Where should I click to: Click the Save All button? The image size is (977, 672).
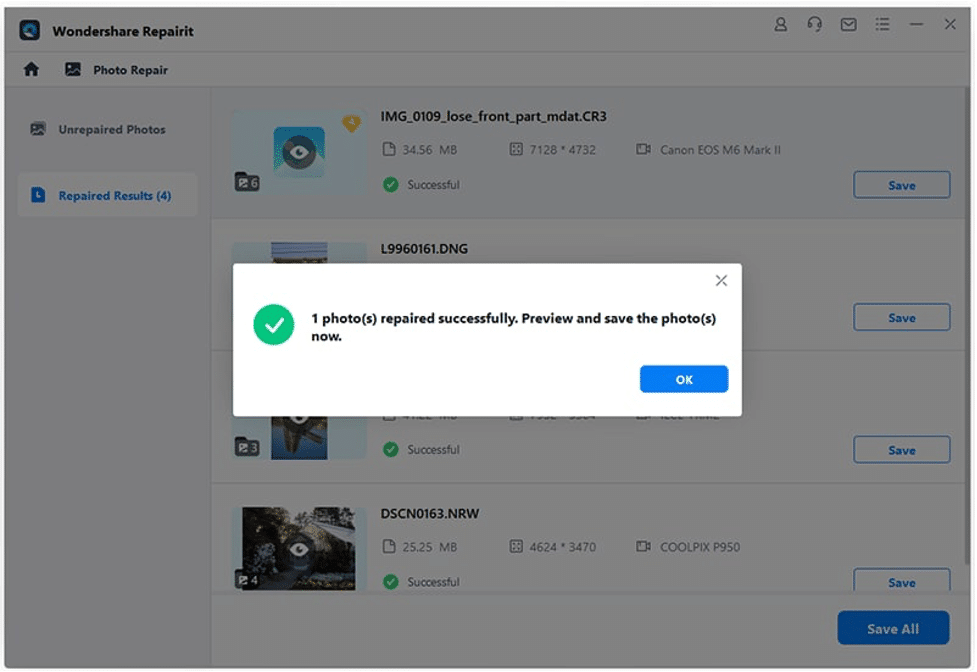[893, 628]
